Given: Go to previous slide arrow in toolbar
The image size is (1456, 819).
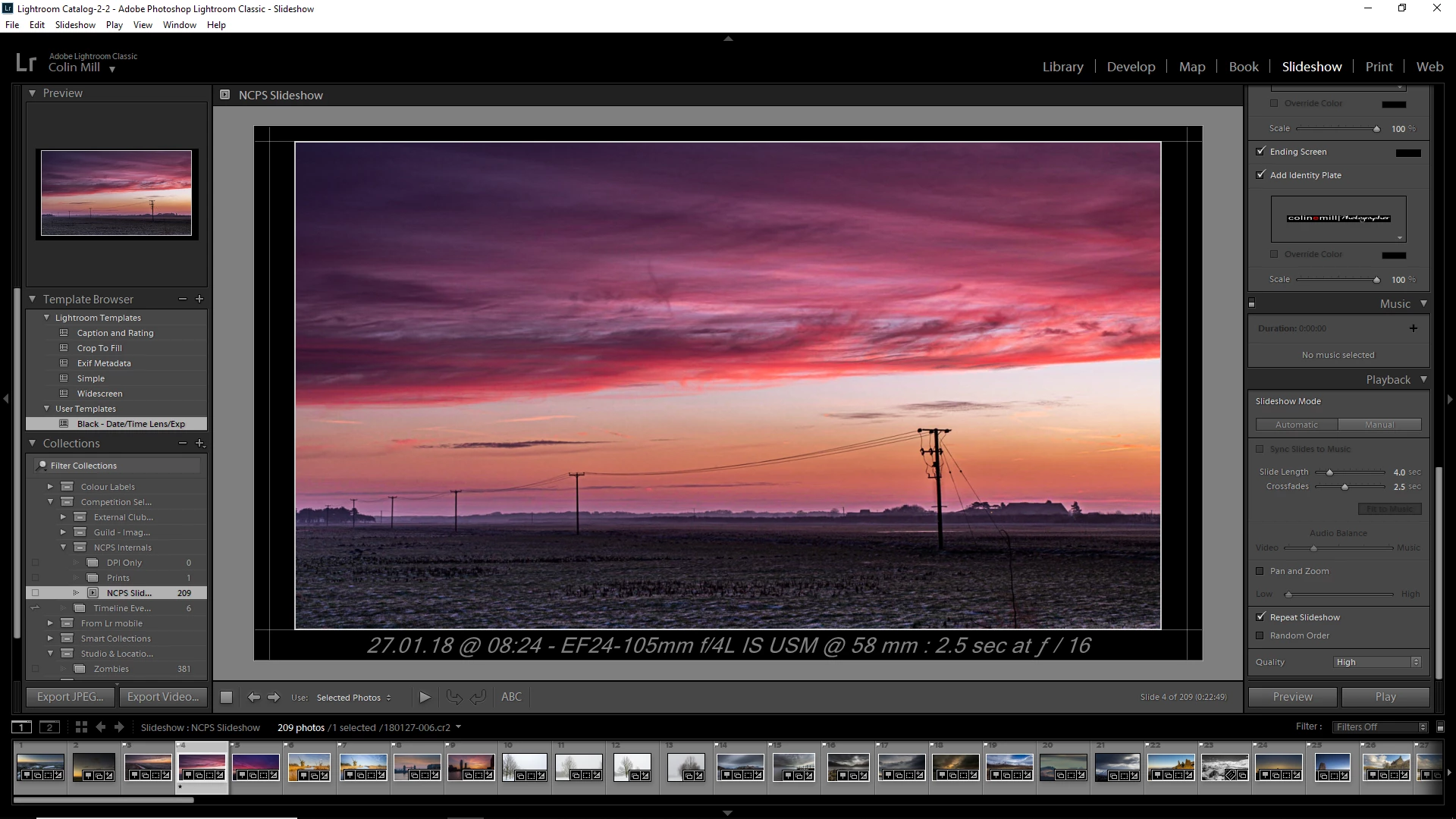Looking at the screenshot, I should coord(254,697).
